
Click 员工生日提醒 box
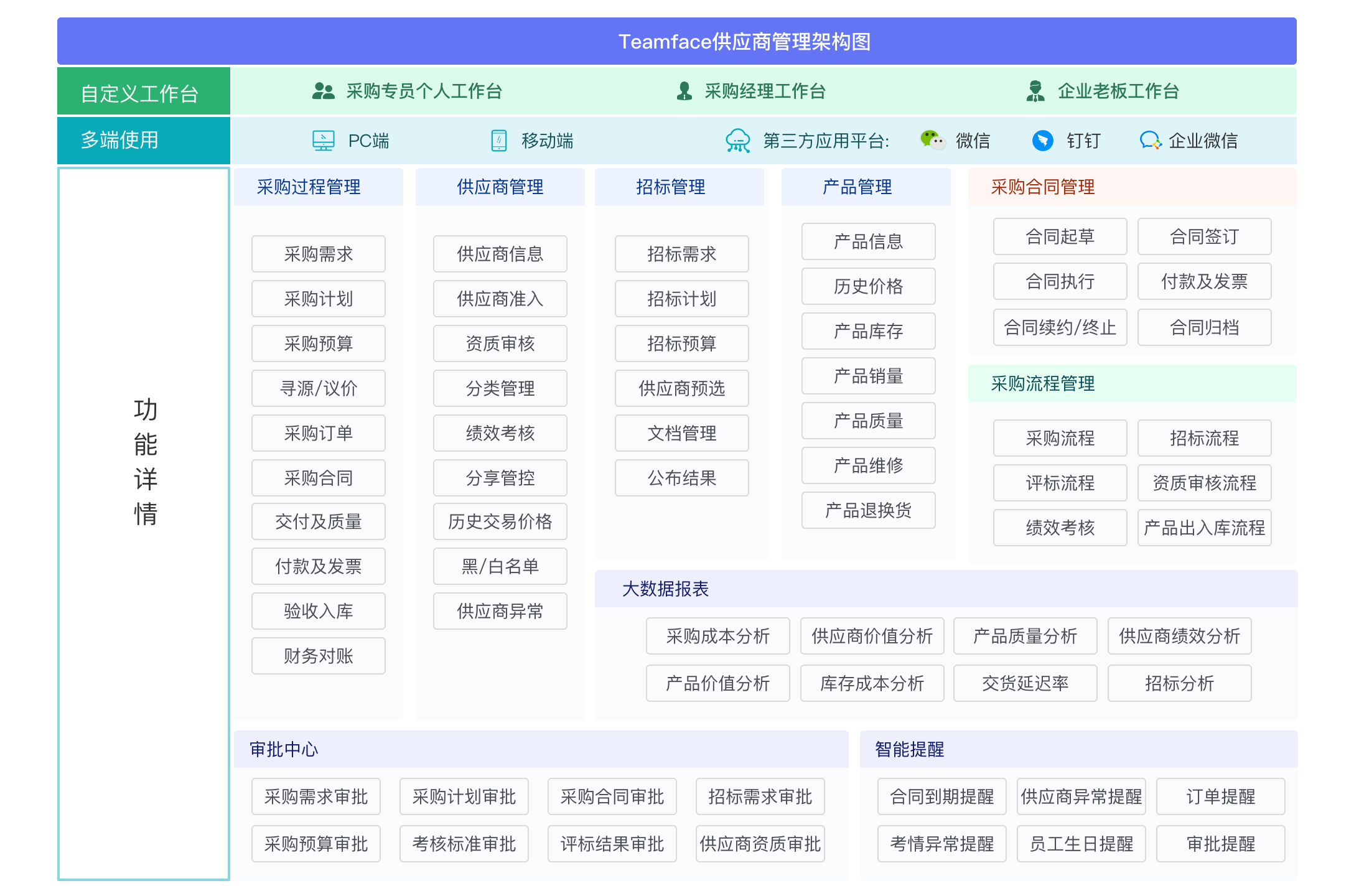(x=1081, y=844)
